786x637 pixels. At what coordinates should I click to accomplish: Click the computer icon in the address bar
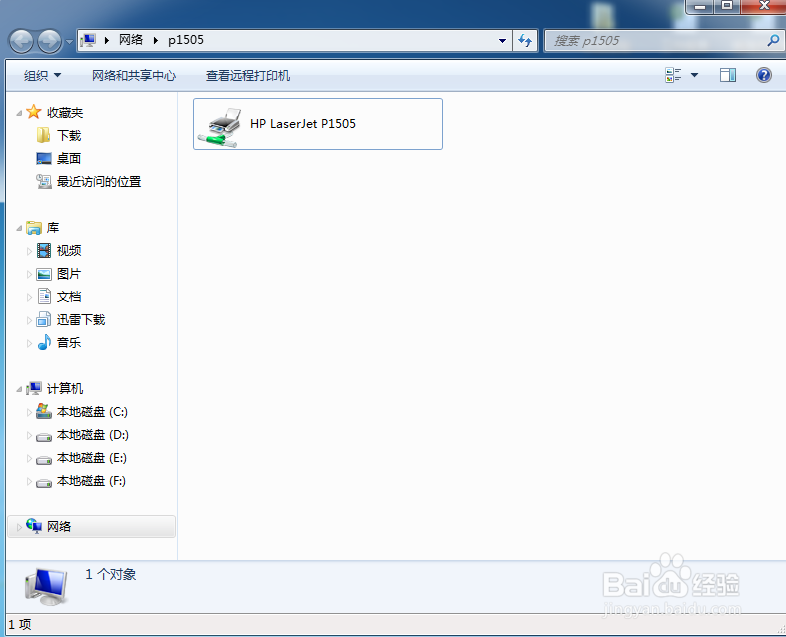pos(88,40)
